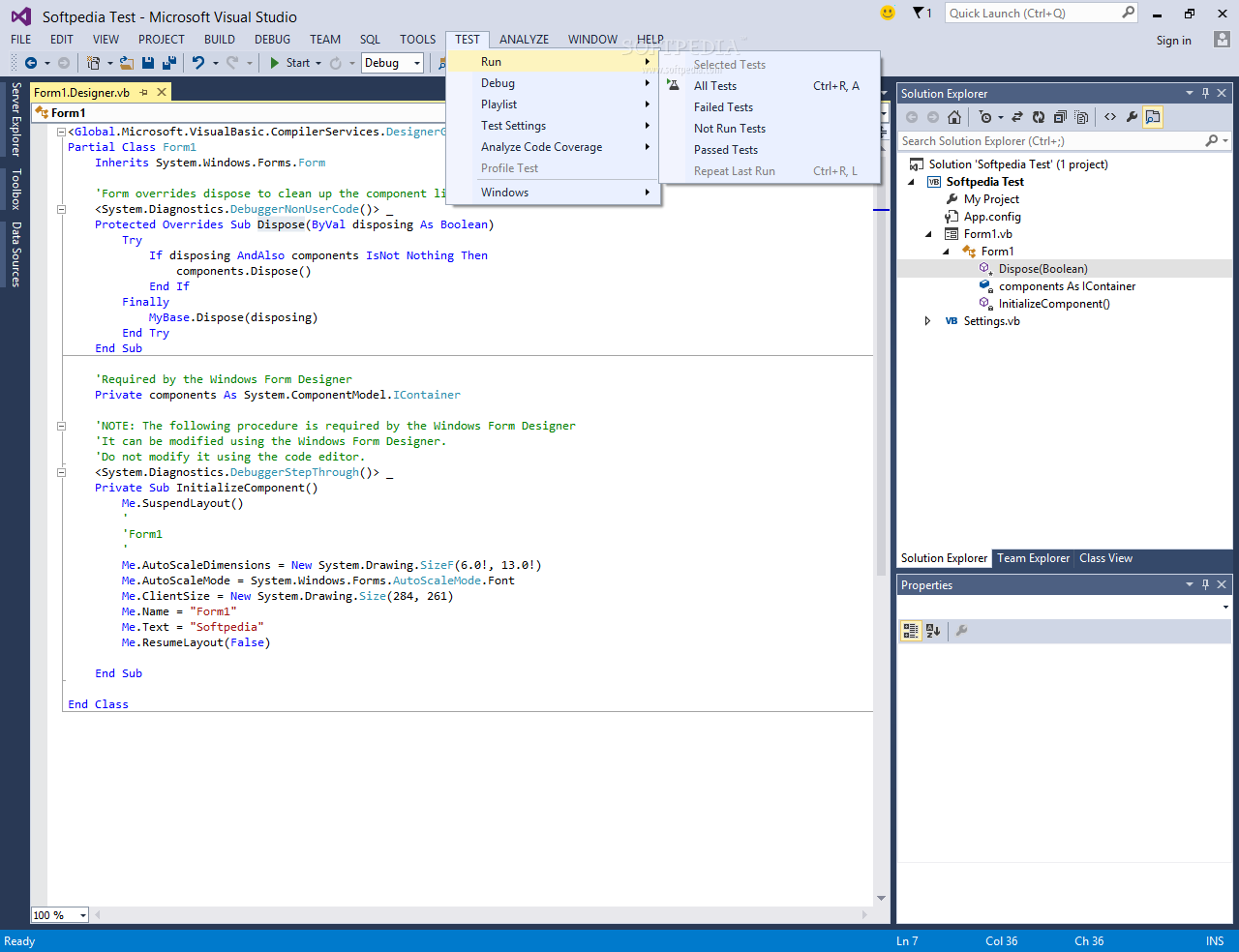
Task: Select InitializeComponent() in Solution Explorer
Action: point(1054,304)
